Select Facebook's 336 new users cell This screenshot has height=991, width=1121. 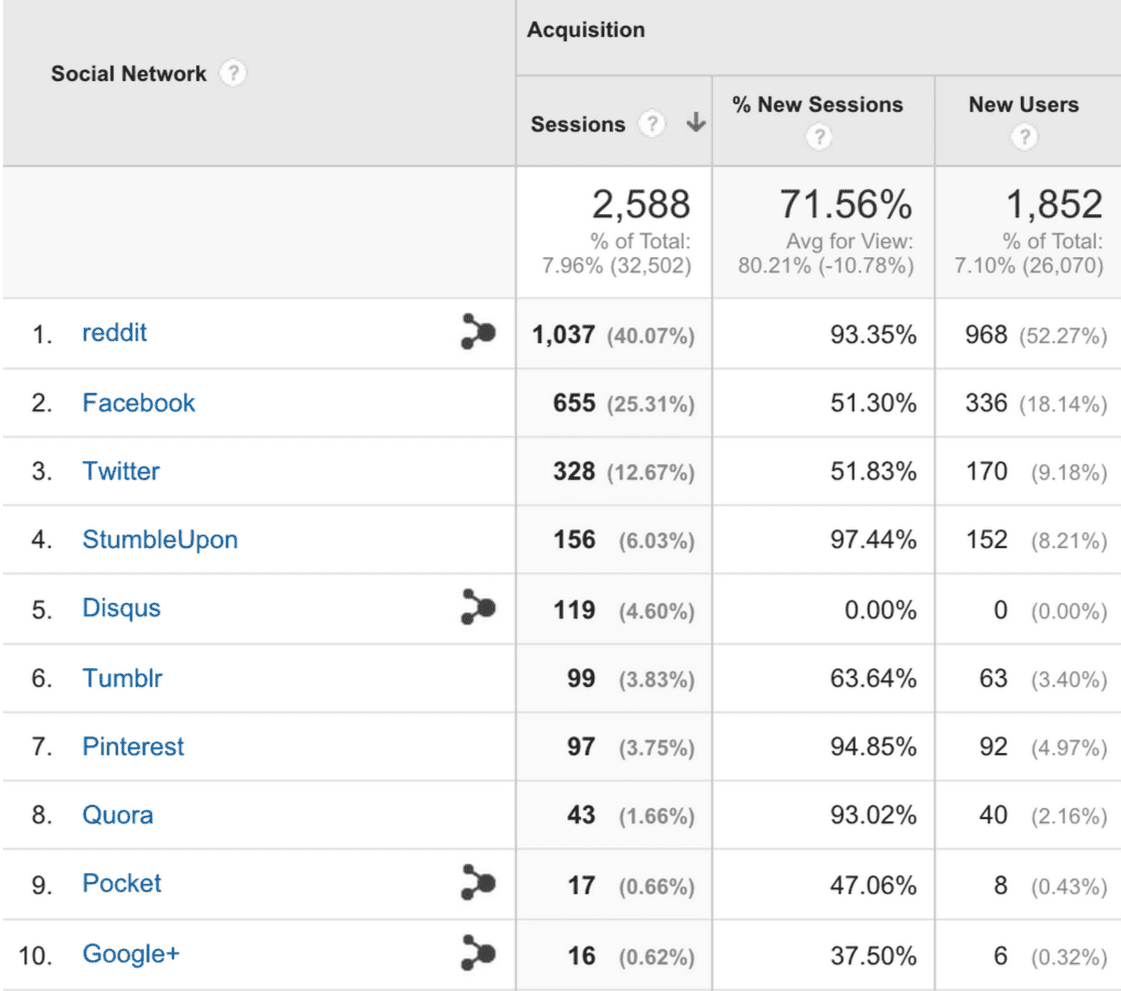(x=1028, y=403)
